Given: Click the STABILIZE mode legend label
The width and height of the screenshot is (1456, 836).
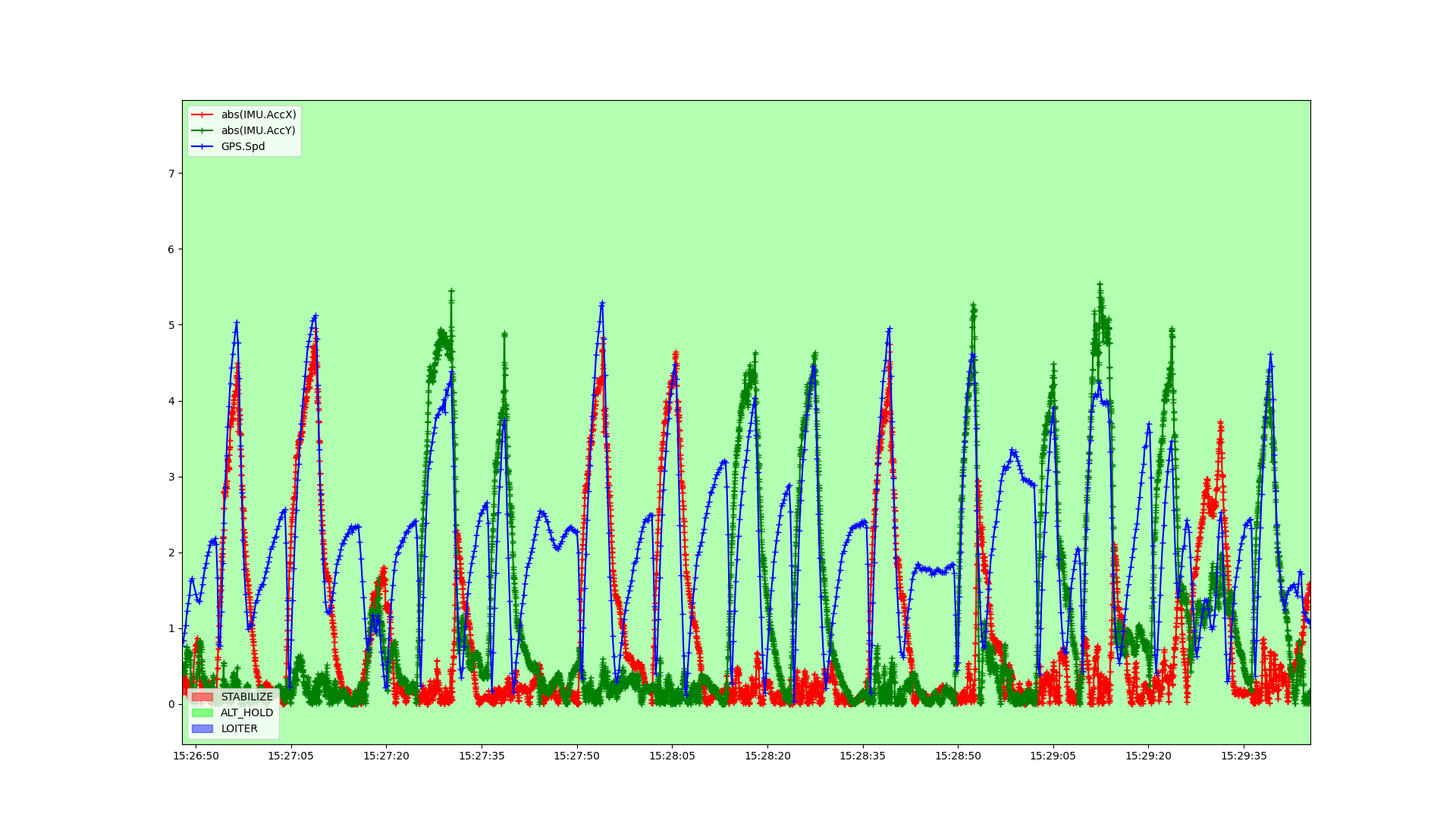Looking at the screenshot, I should coord(247,697).
